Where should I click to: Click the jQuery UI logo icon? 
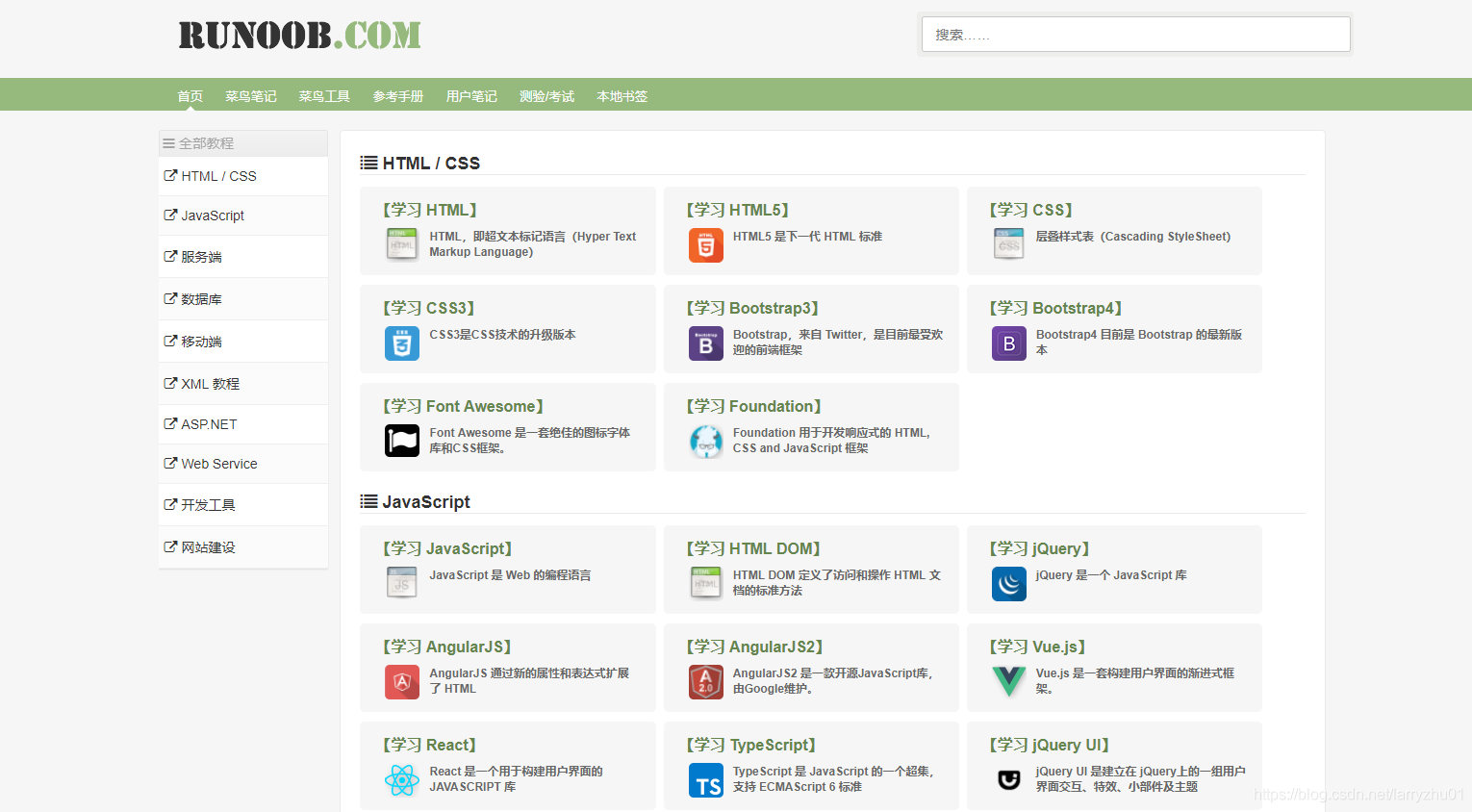click(x=1008, y=780)
